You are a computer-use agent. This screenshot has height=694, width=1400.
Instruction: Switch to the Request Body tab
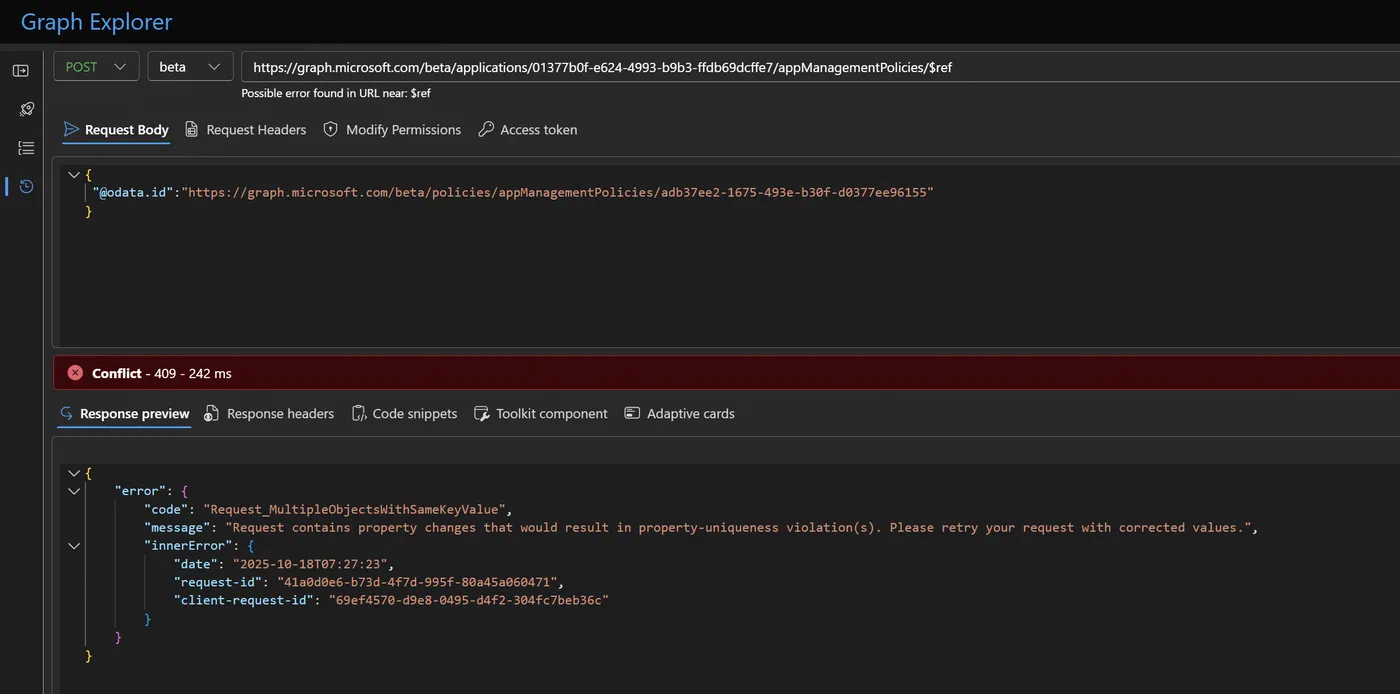116,130
